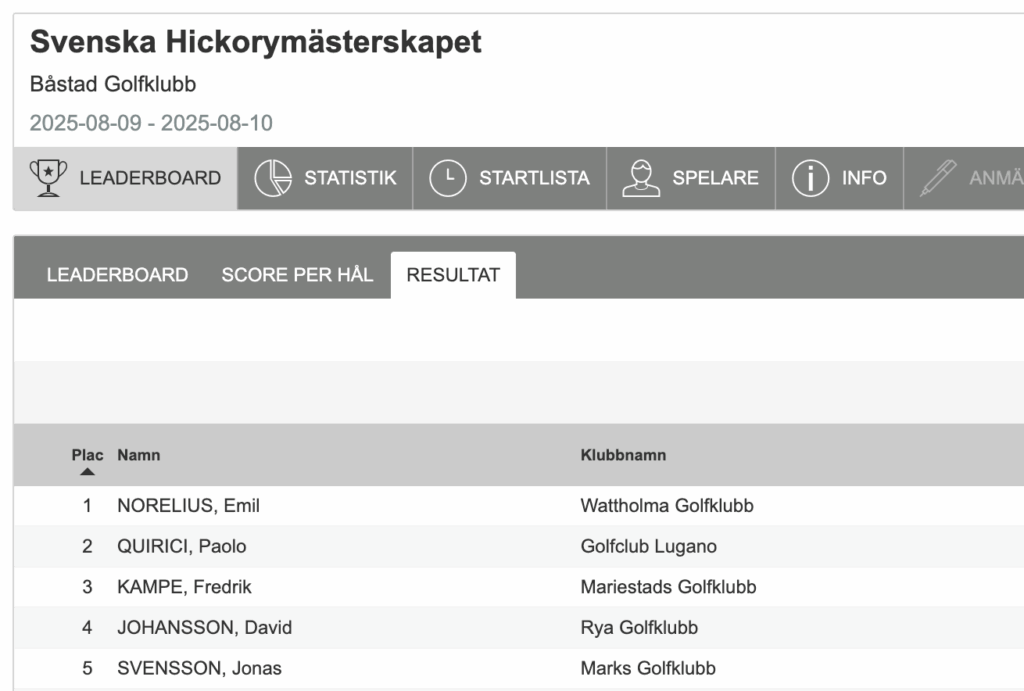
Task: Switch to the Score per hål tab
Action: 297,275
